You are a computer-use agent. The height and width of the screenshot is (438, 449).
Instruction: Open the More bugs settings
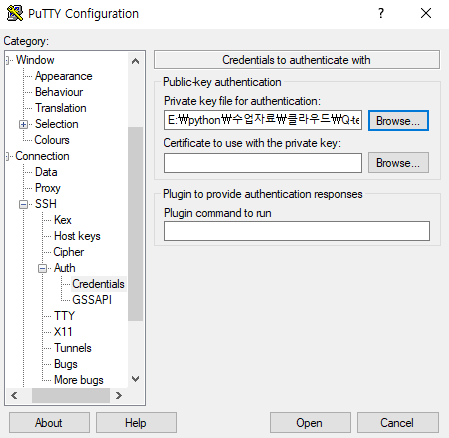click(79, 380)
